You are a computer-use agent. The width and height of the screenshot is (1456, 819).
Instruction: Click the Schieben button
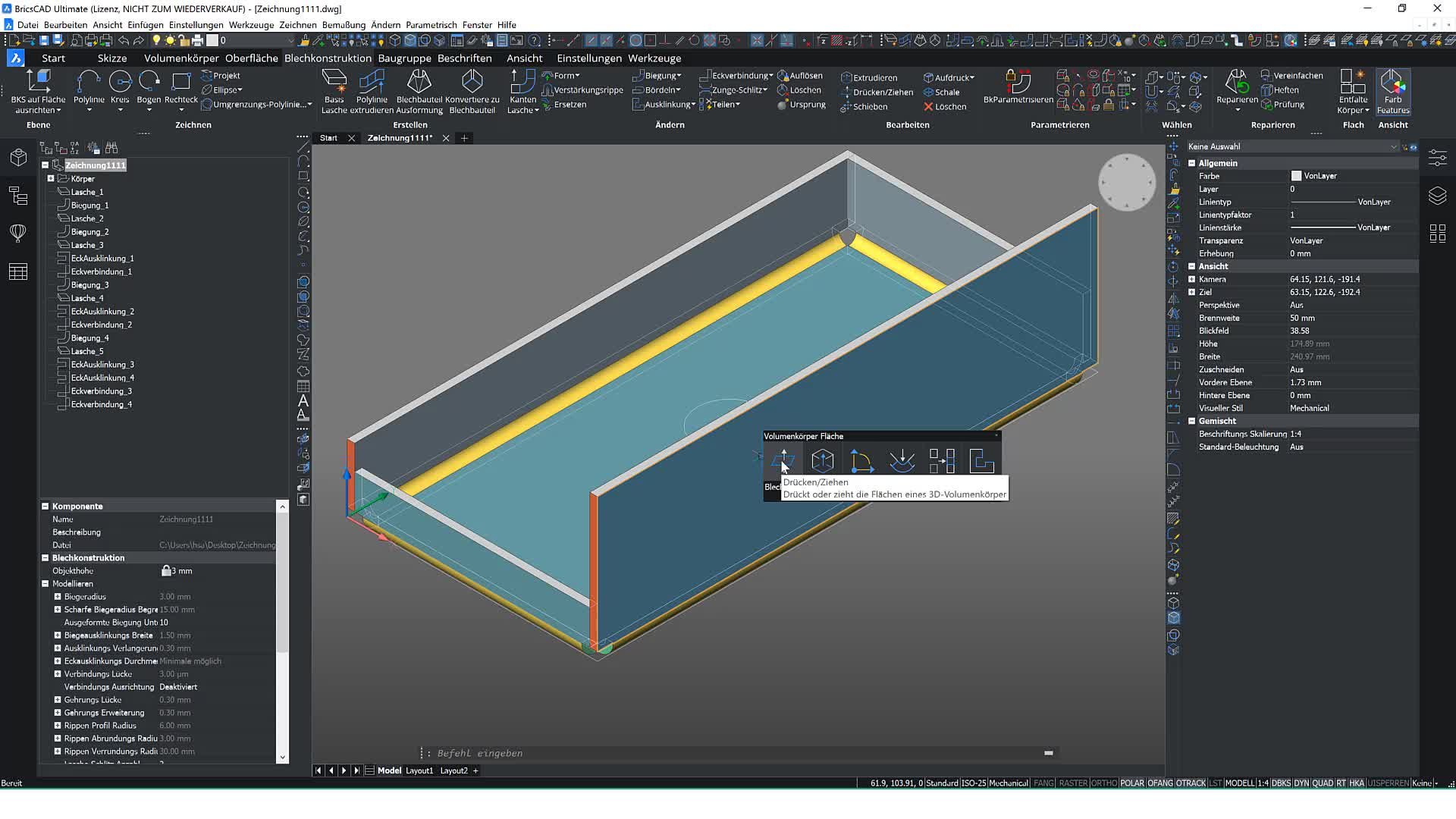point(864,107)
